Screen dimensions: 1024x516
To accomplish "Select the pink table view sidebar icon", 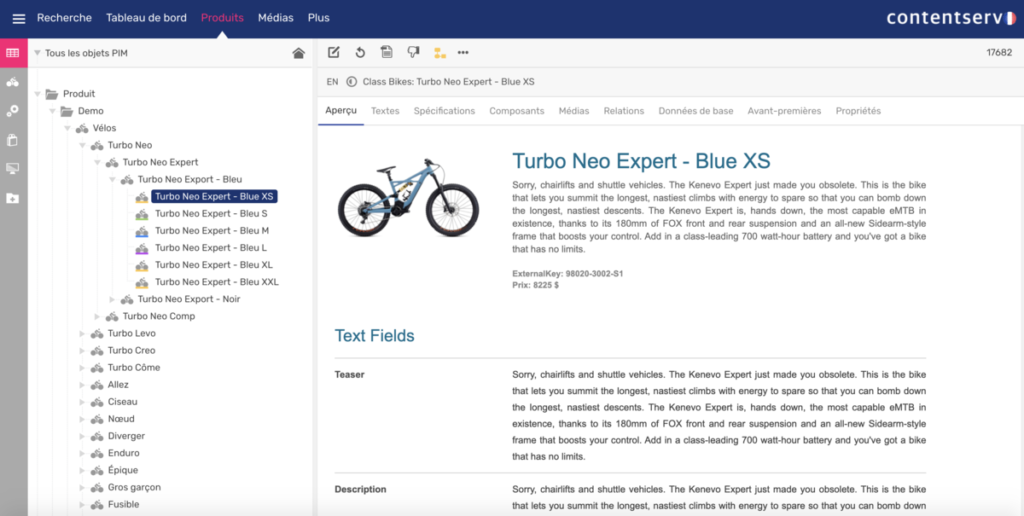I will [13, 53].
